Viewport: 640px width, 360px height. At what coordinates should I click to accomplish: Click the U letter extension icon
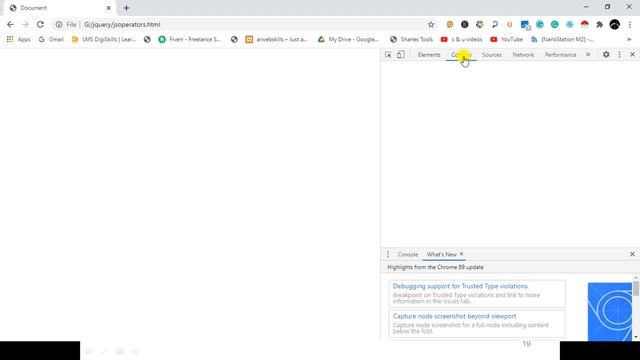[509, 24]
